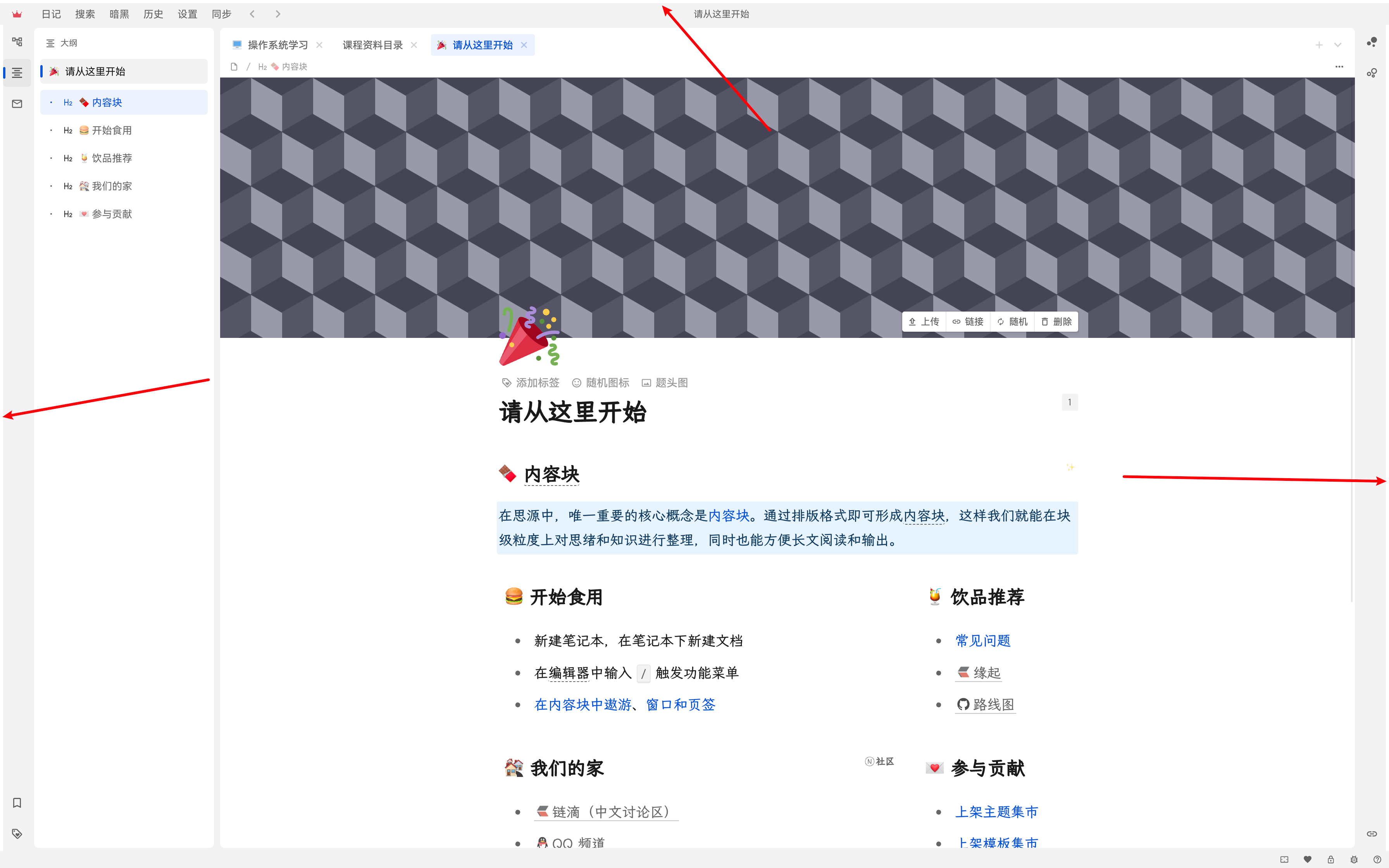This screenshot has height=868, width=1389.
Task: Toggle editor fullscreen via status bar icon
Action: pos(1284,859)
